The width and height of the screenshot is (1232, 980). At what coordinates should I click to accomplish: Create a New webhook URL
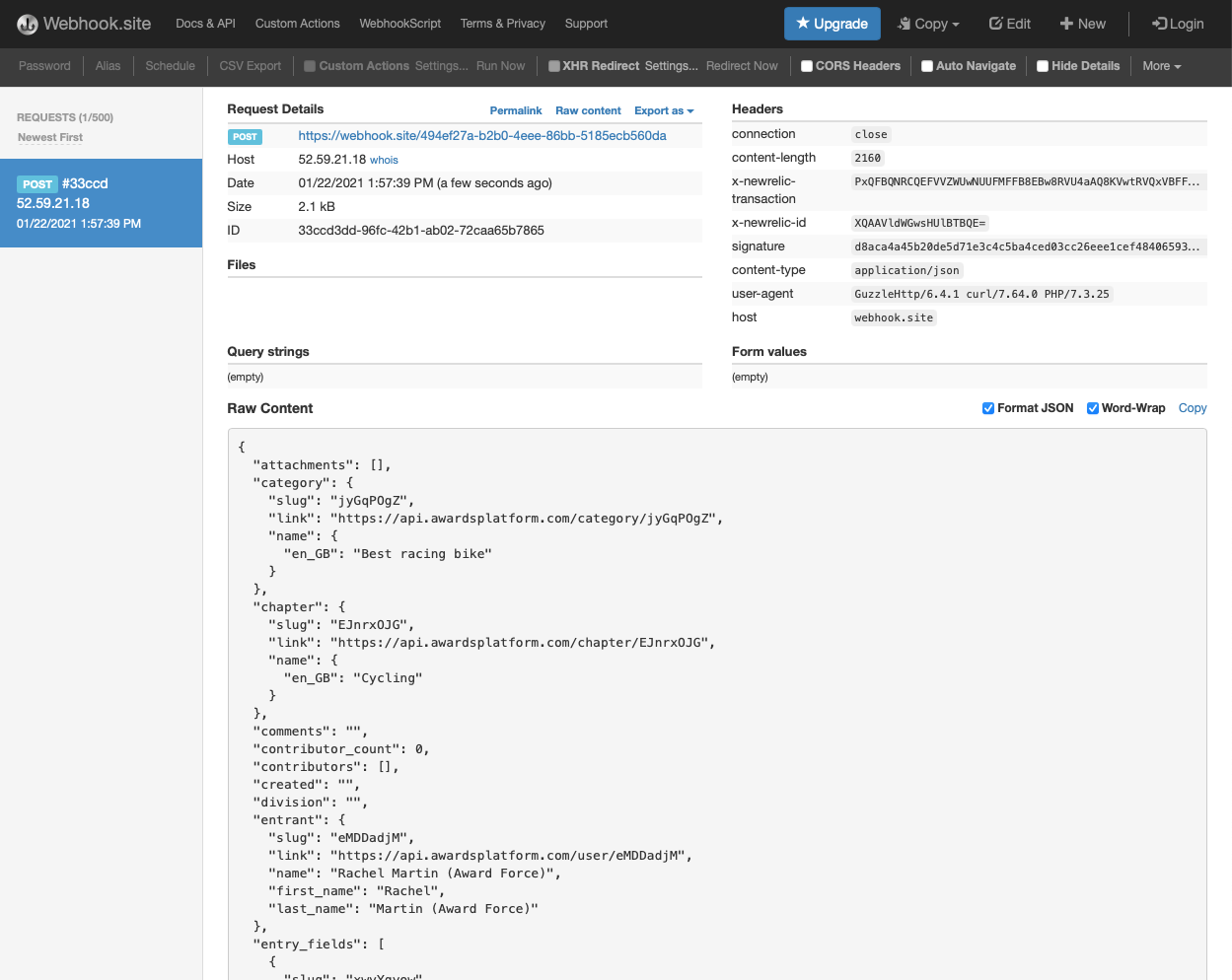1082,24
